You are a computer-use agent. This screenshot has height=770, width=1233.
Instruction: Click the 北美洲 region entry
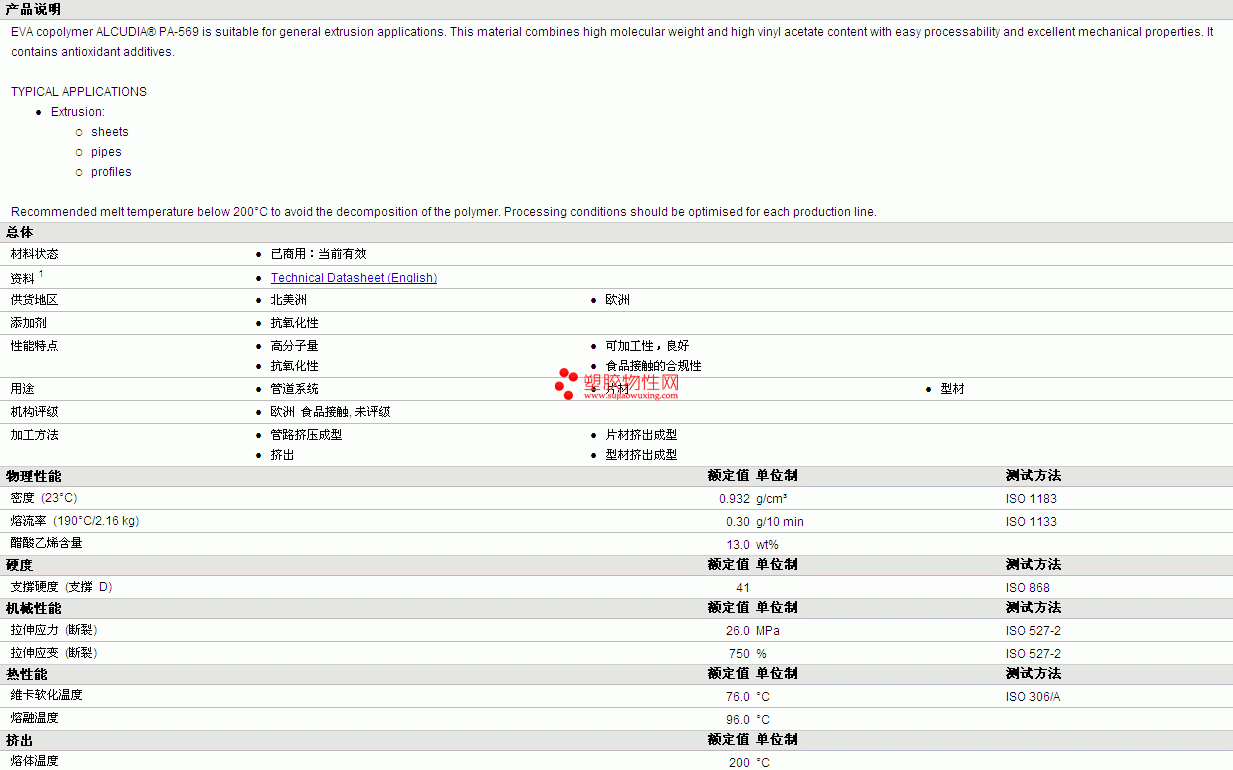pos(289,300)
